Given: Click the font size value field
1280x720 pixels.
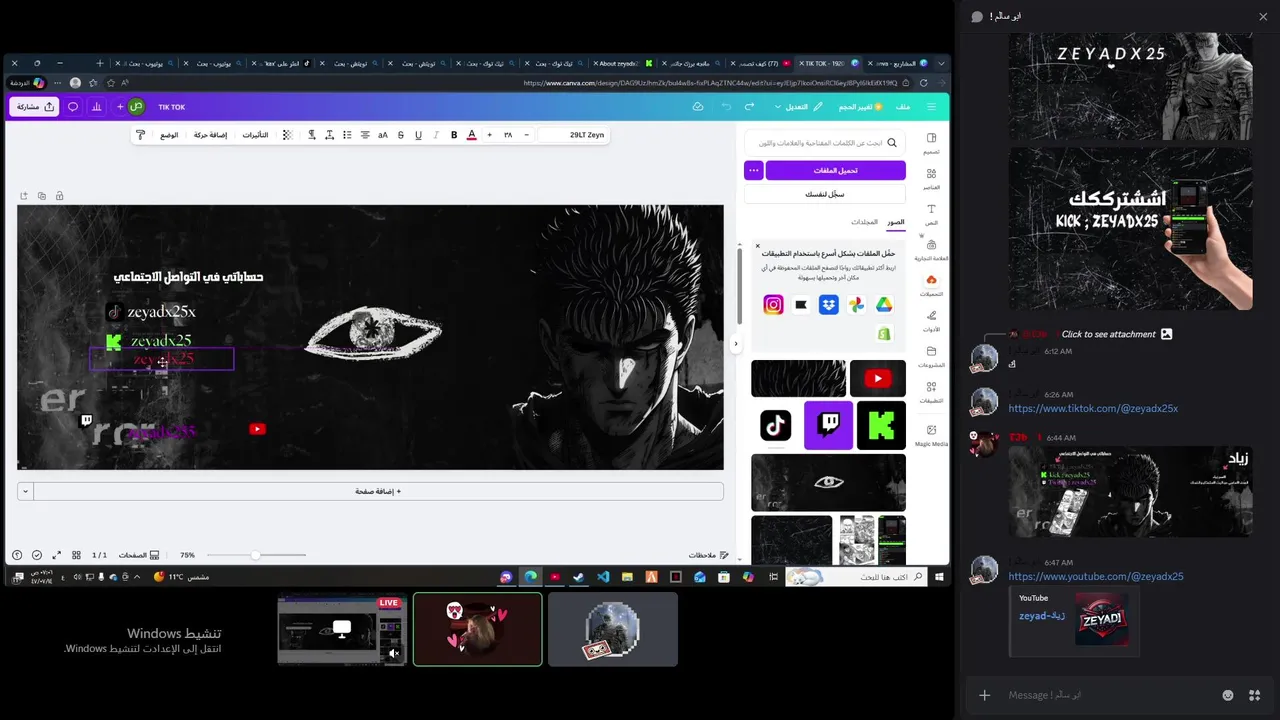Looking at the screenshot, I should [508, 135].
